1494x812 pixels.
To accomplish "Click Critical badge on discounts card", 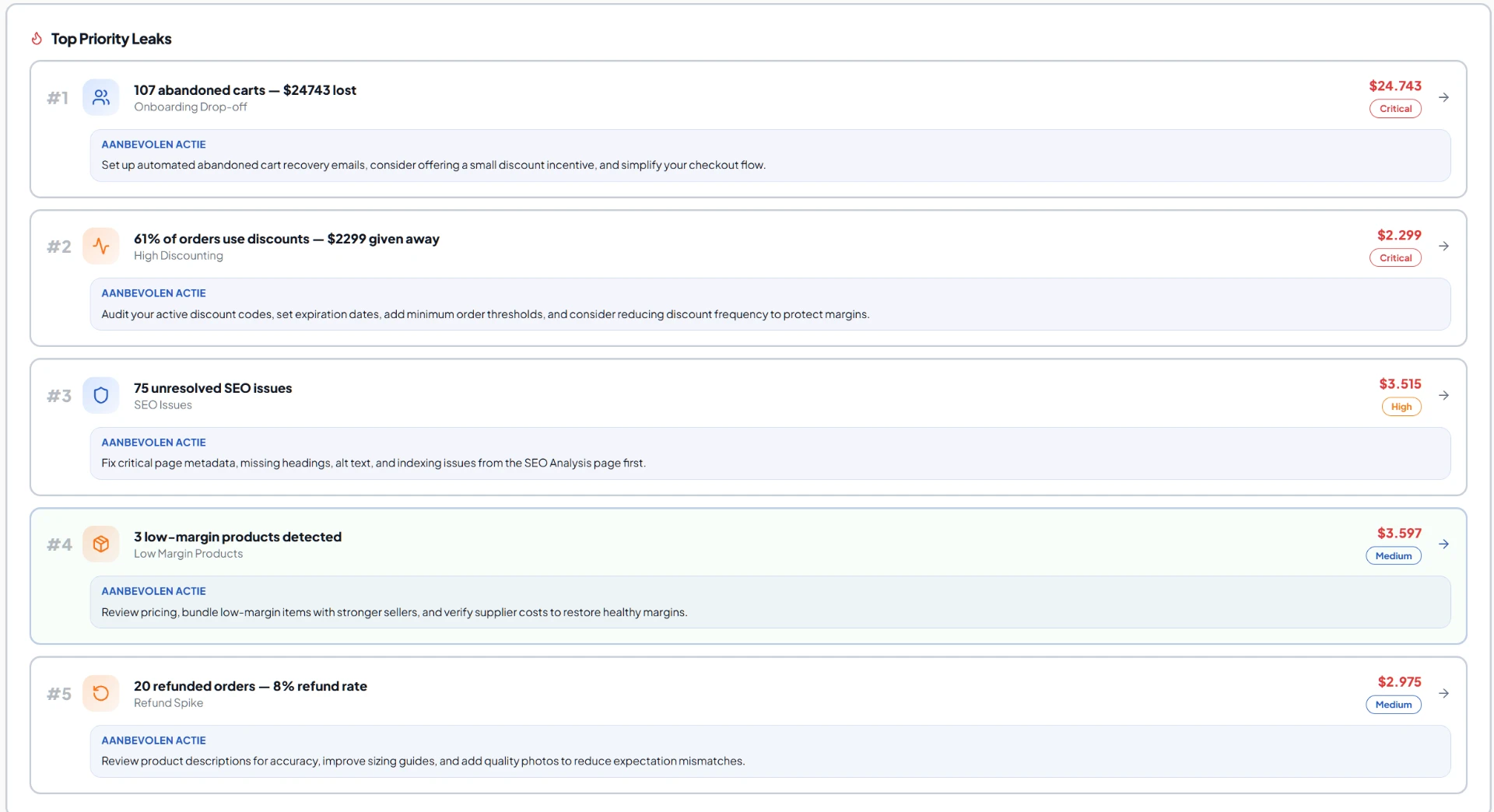I will click(x=1395, y=257).
